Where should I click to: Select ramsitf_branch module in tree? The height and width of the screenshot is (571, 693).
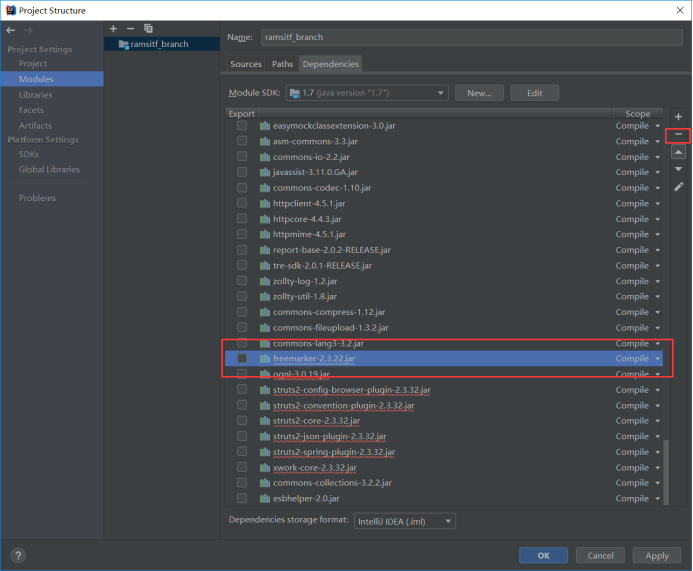(162, 44)
